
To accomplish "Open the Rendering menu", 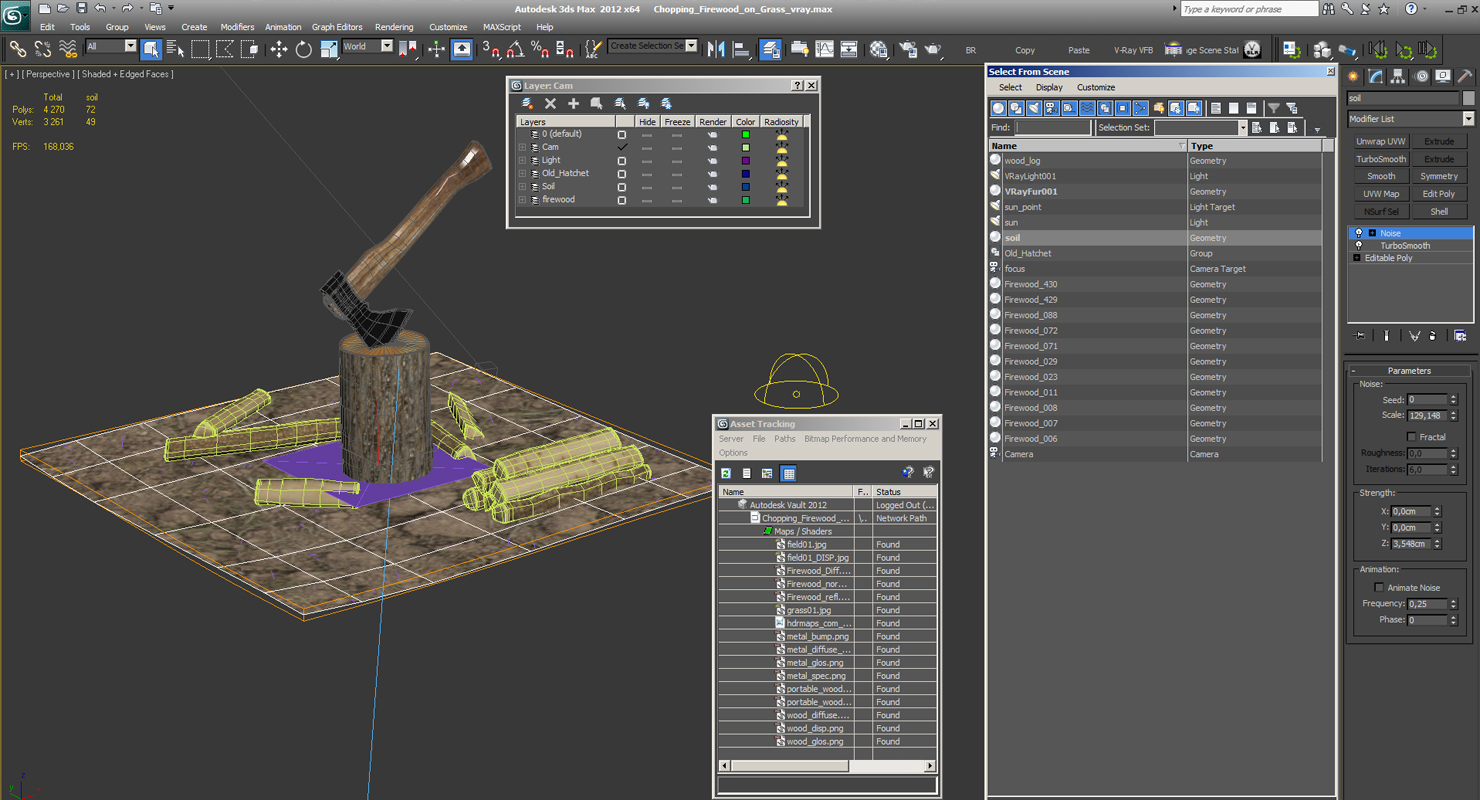I will pyautogui.click(x=394, y=27).
